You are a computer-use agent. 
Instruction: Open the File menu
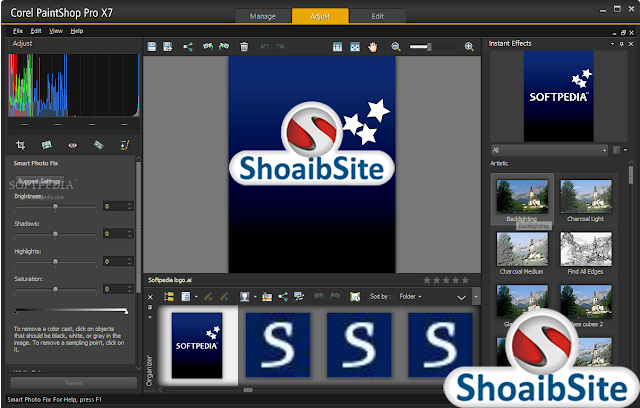18,31
